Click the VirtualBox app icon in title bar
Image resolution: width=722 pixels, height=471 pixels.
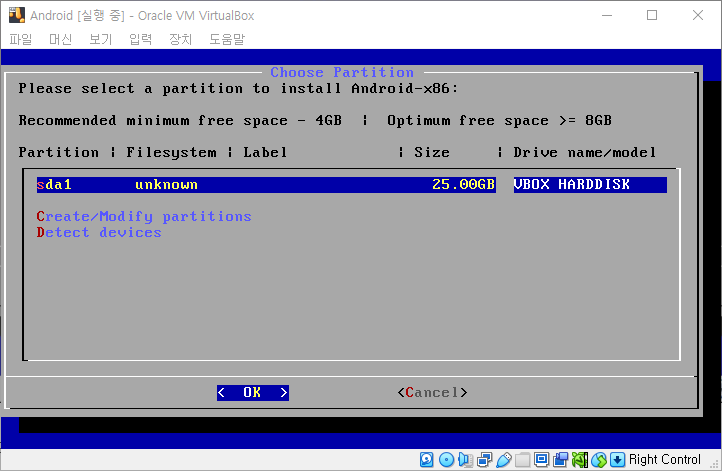point(17,15)
